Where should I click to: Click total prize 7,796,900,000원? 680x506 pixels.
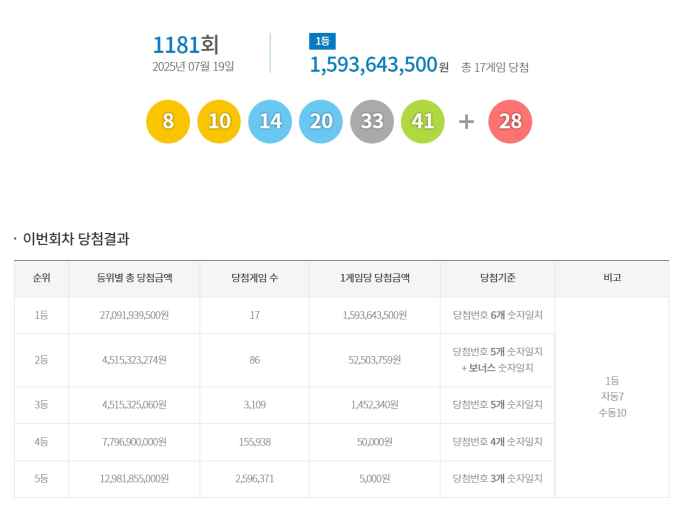click(134, 442)
